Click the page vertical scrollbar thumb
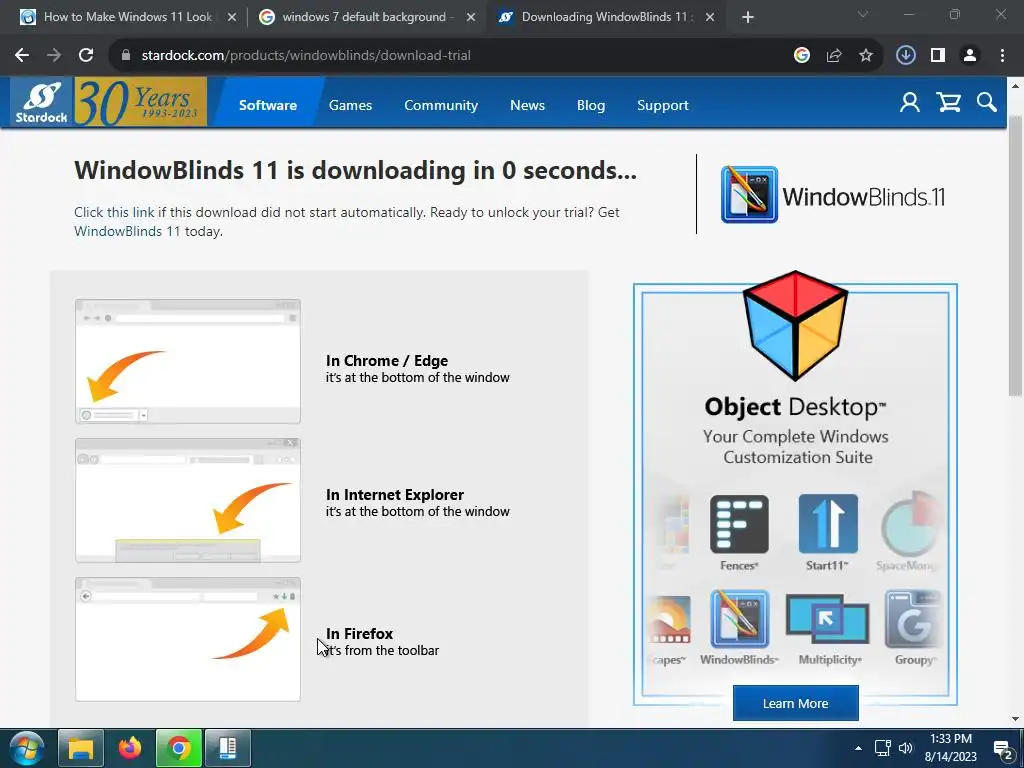 1015,255
